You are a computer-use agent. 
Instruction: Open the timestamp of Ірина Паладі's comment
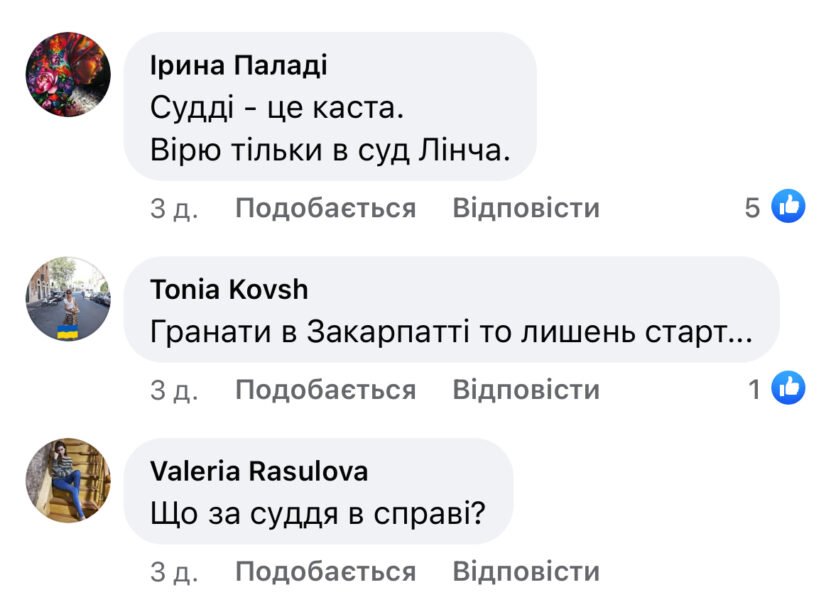pos(173,208)
